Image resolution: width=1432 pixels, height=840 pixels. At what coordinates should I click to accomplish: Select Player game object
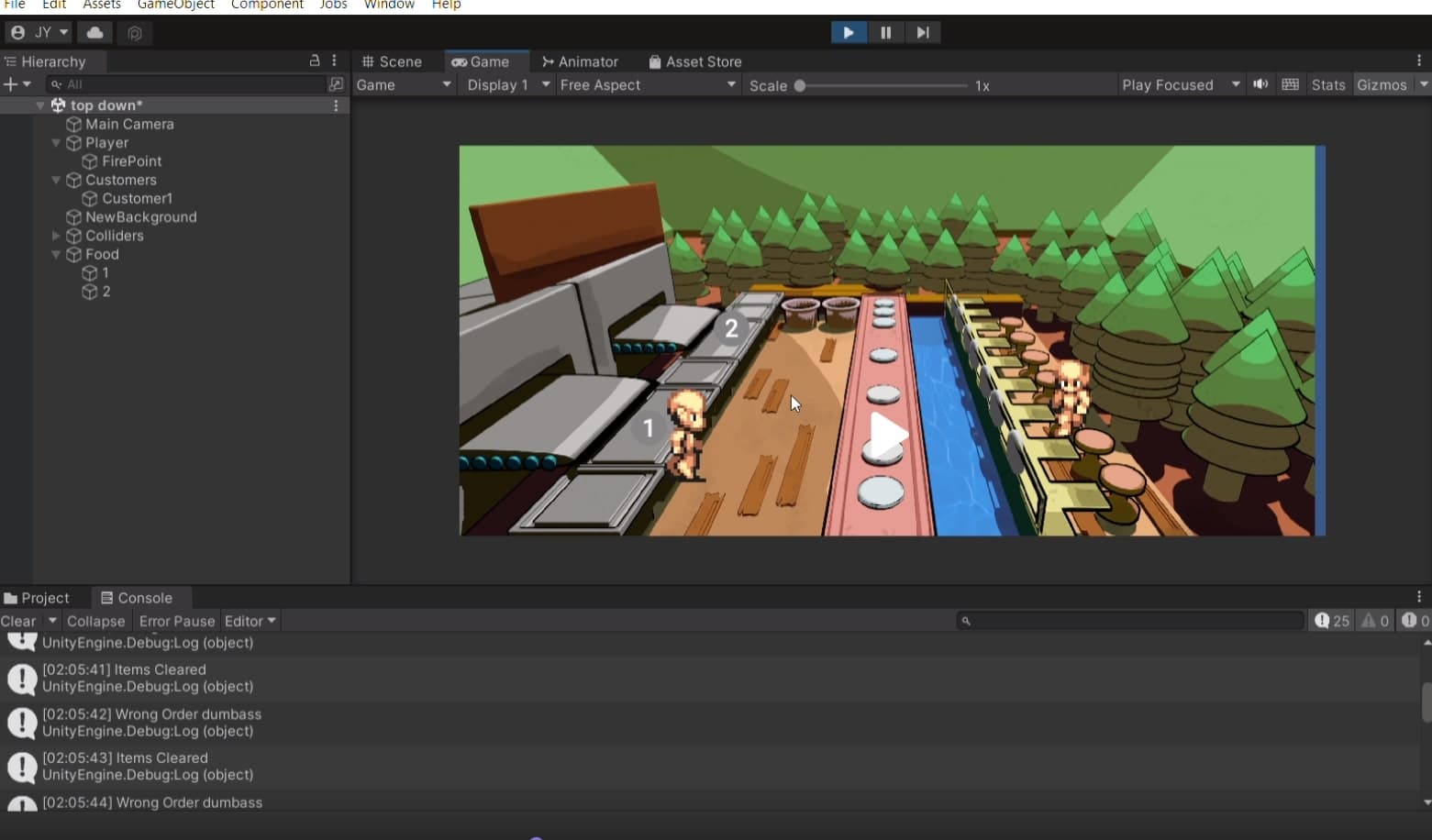(106, 143)
